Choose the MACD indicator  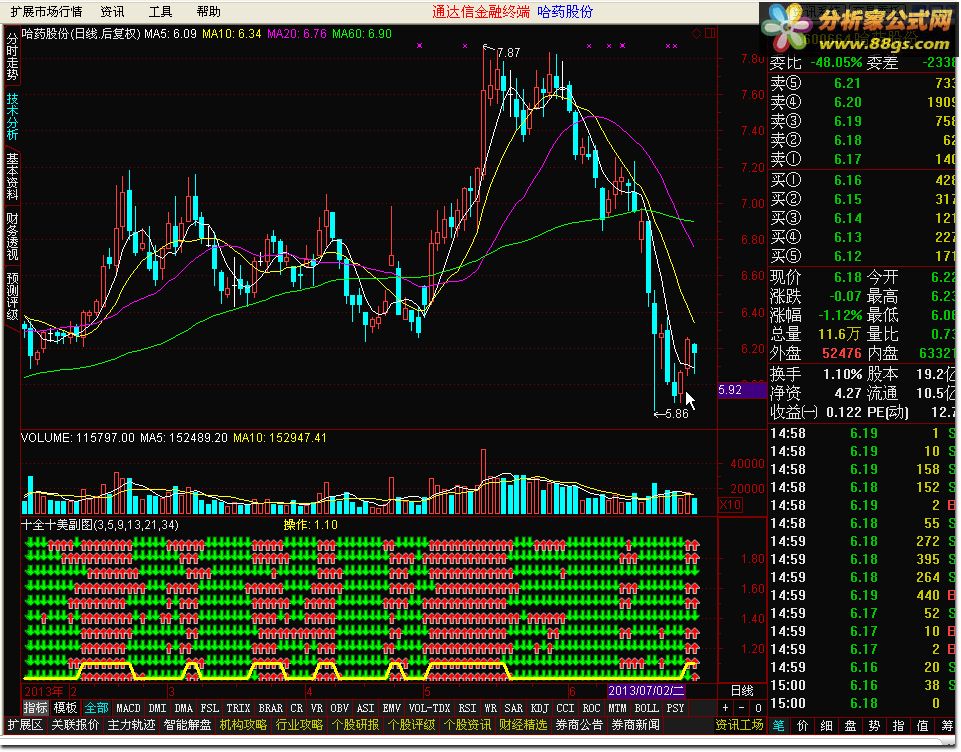[128, 708]
